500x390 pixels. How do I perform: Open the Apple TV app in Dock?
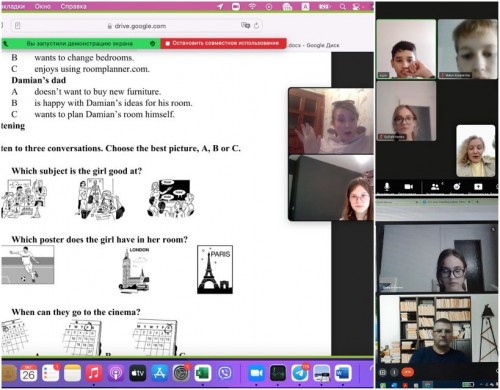coord(137,373)
